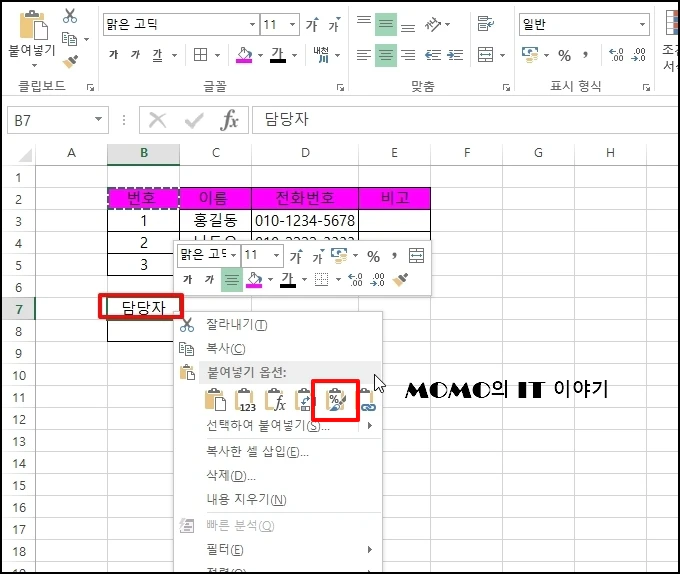The image size is (680, 574).
Task: Apply magenta fill color in the ribbon
Action: coord(244,55)
